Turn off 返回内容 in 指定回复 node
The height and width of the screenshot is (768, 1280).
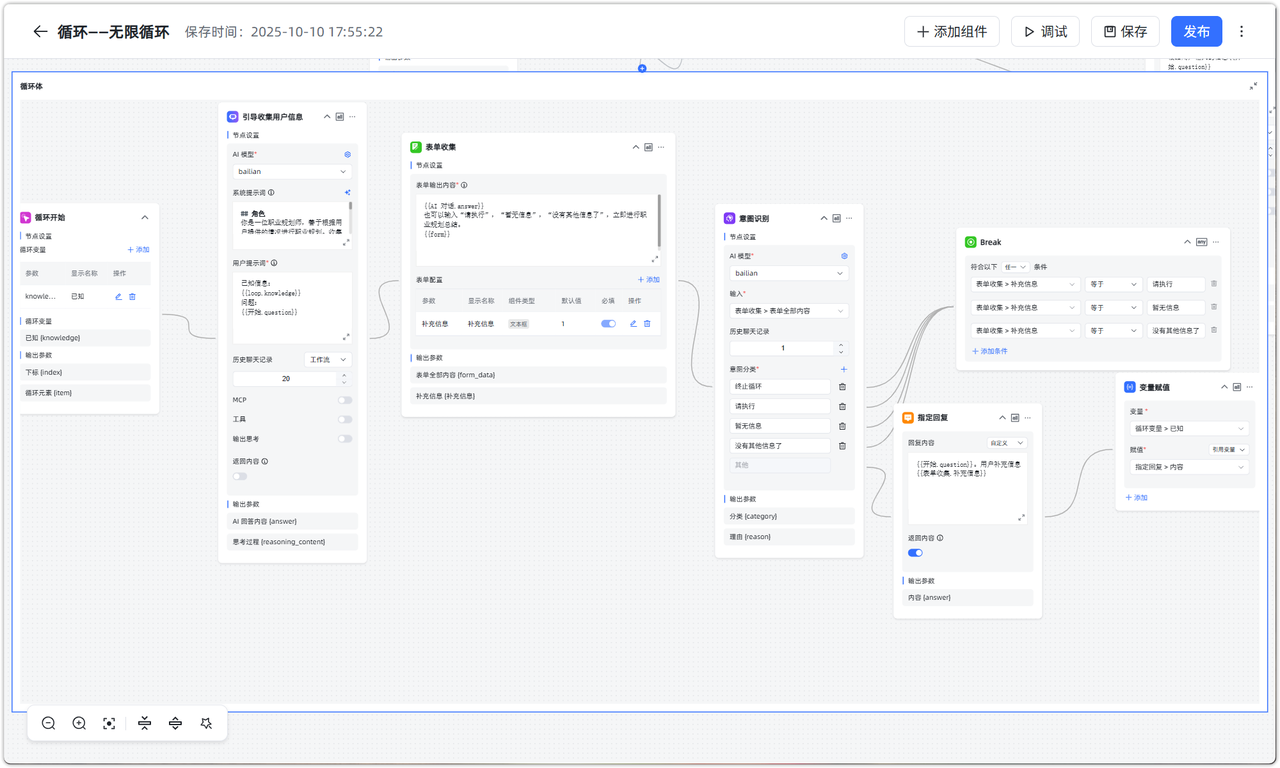(915, 553)
